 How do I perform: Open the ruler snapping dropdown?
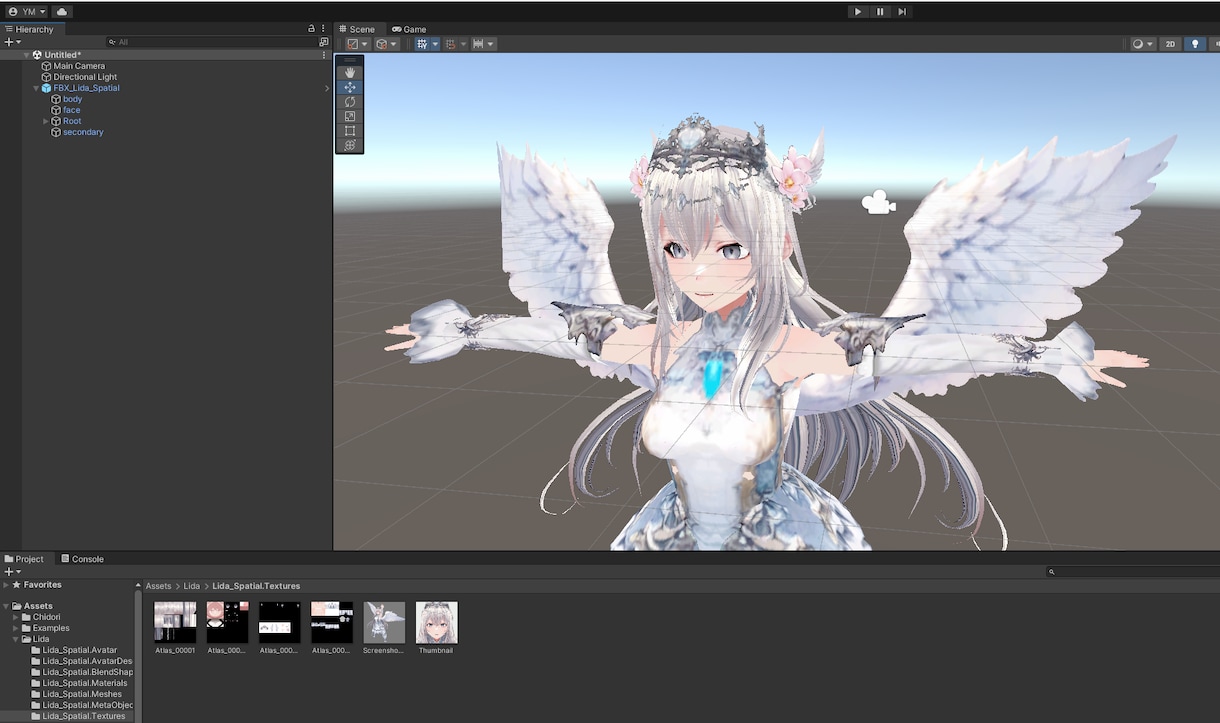coord(484,44)
